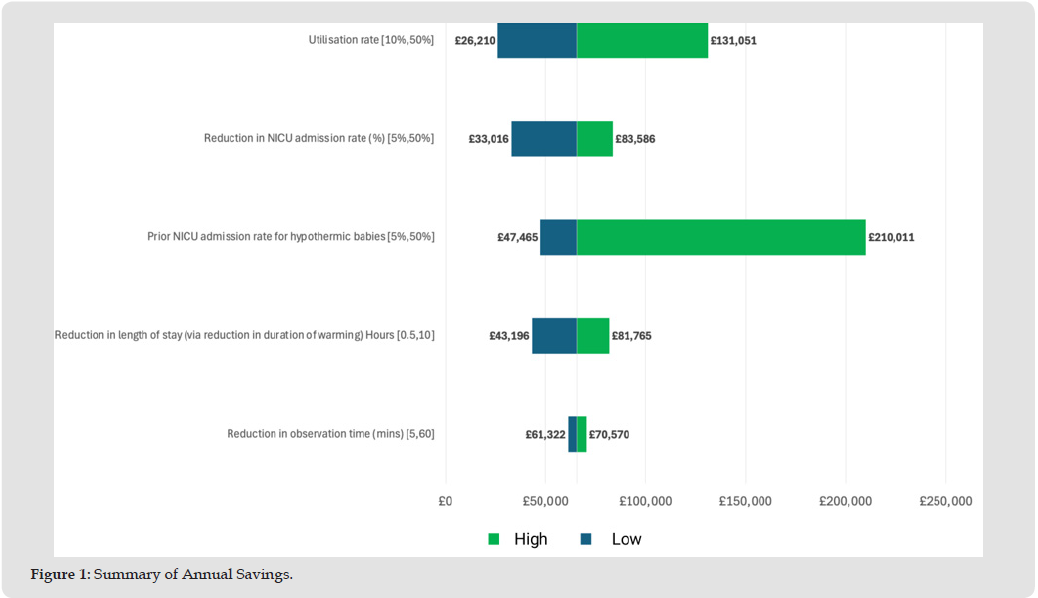Image resolution: width=1038 pixels, height=598 pixels.
Task: Select the green Reduction in length of stay bar
Action: [x=593, y=336]
